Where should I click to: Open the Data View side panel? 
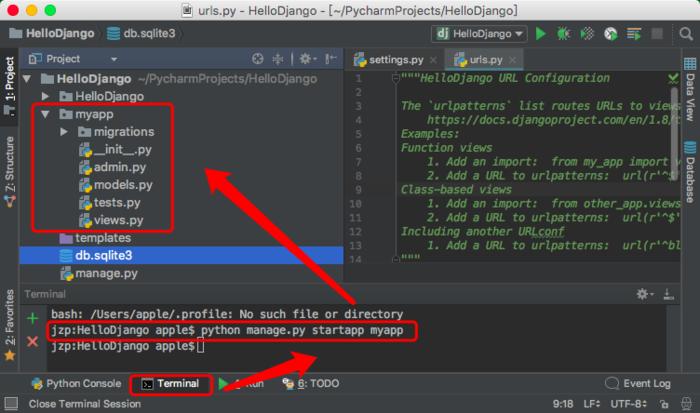click(690, 89)
